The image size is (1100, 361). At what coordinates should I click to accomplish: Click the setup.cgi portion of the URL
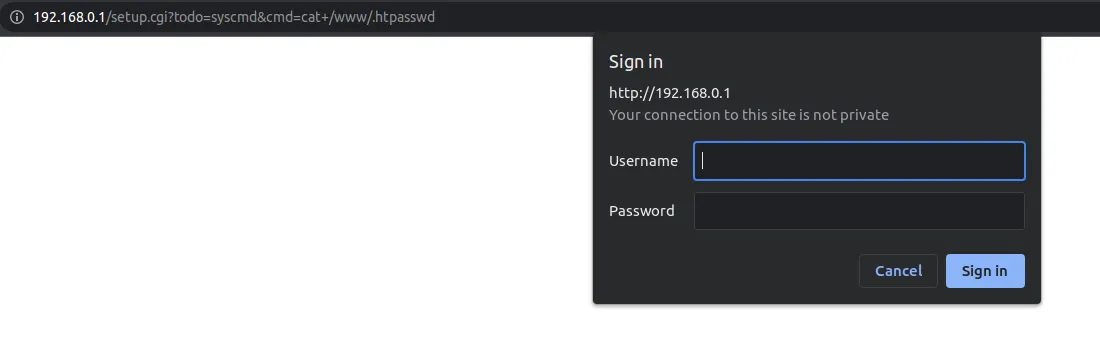137,17
